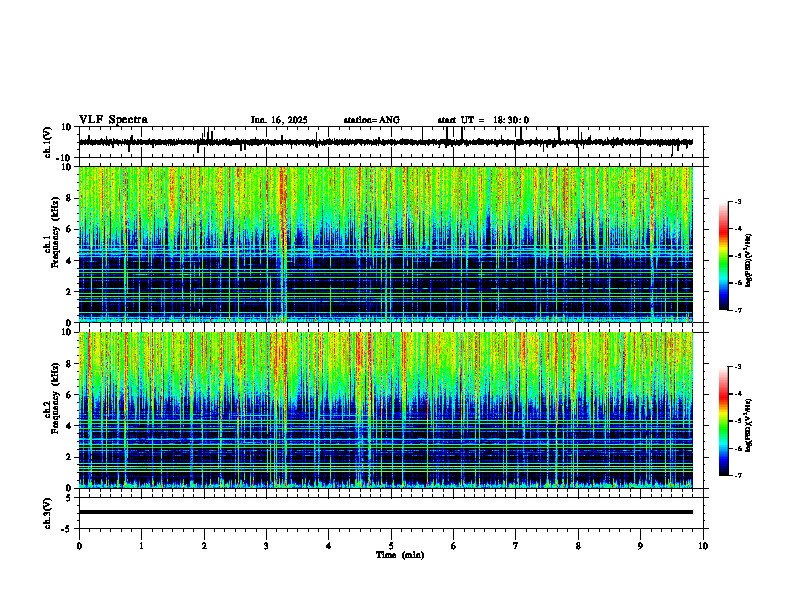Click time axis tick label '4'

pos(329,546)
